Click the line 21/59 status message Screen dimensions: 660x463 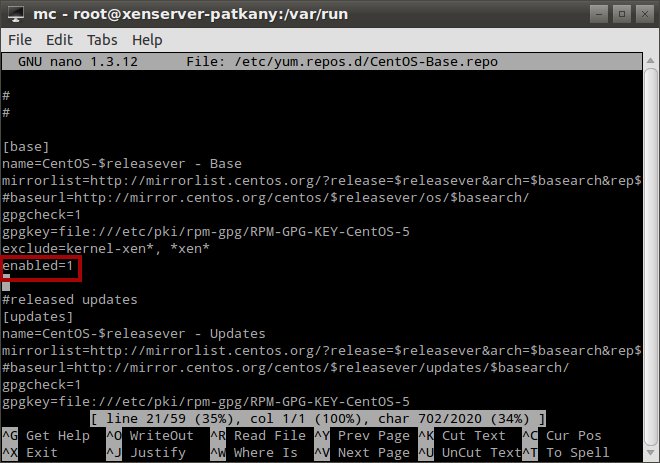coord(318,419)
